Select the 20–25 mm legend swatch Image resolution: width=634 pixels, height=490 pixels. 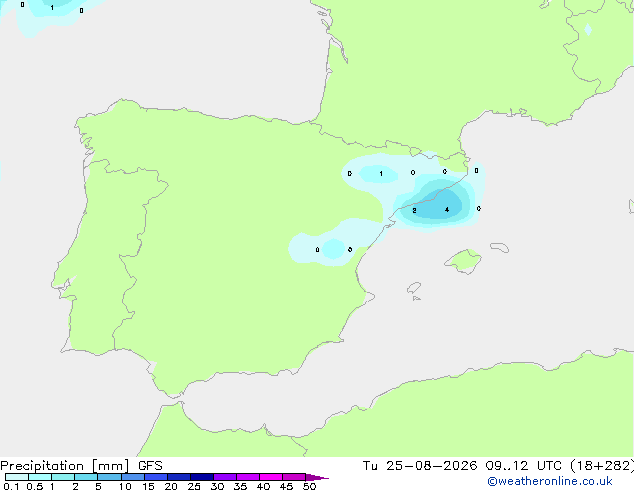179,477
